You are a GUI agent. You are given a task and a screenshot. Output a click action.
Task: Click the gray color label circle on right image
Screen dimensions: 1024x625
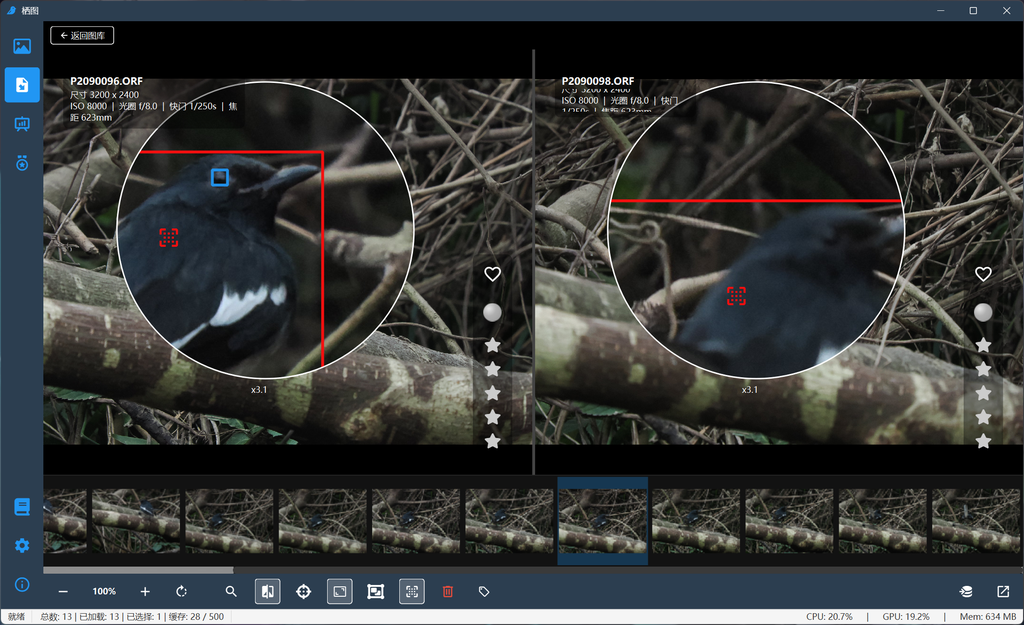[983, 312]
